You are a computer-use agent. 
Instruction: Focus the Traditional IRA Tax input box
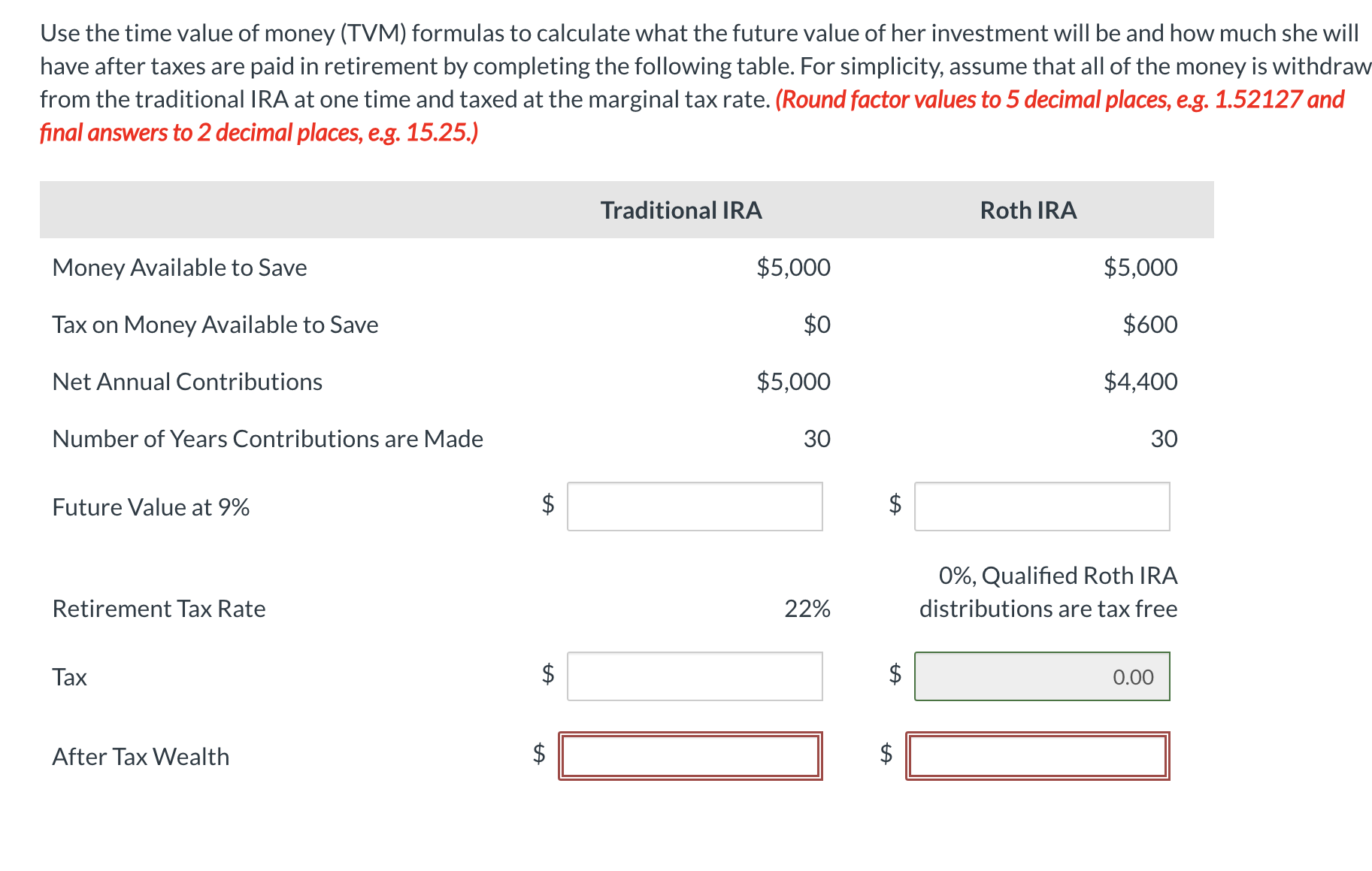694,676
